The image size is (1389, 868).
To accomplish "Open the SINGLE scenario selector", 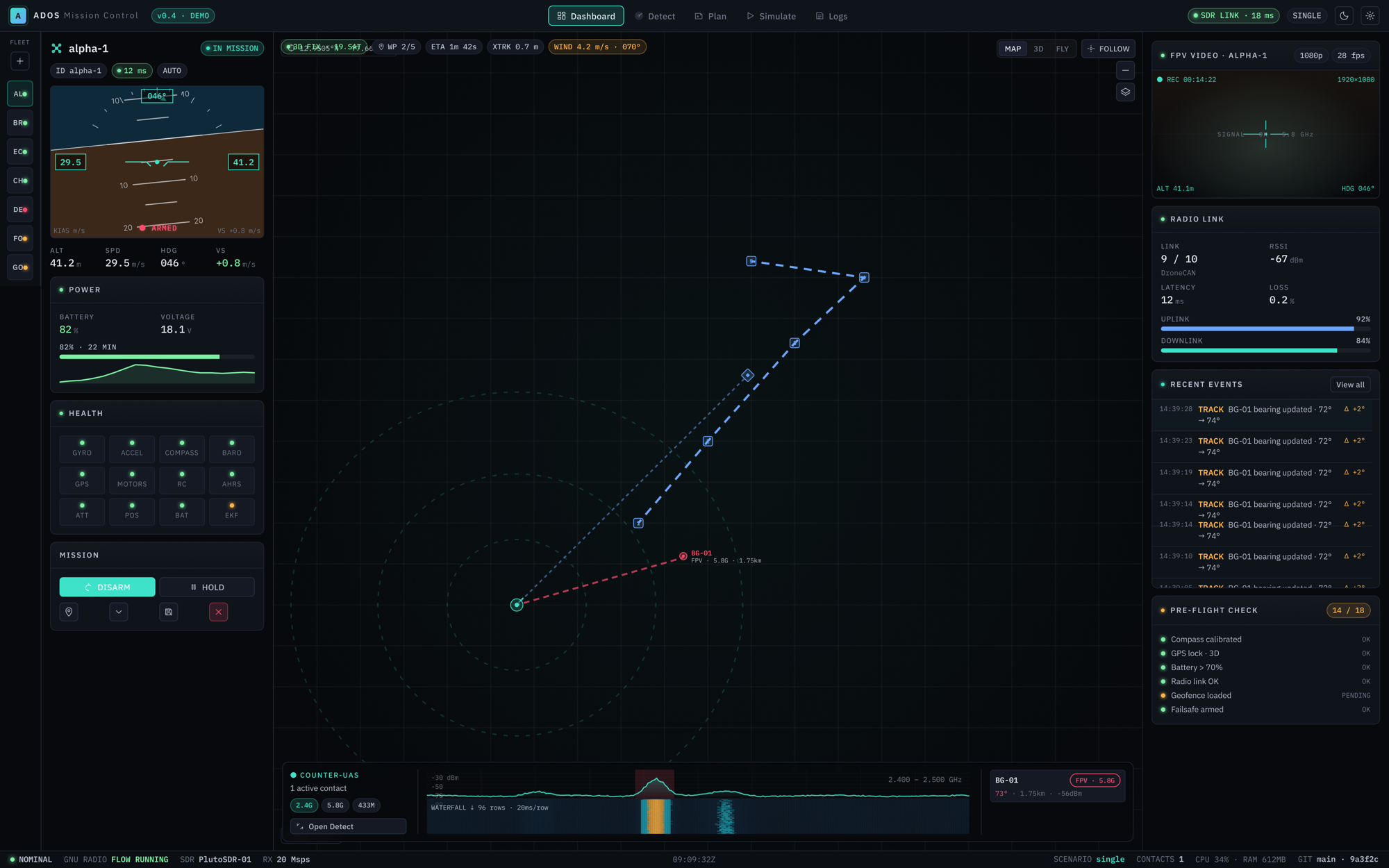I will pos(1306,15).
